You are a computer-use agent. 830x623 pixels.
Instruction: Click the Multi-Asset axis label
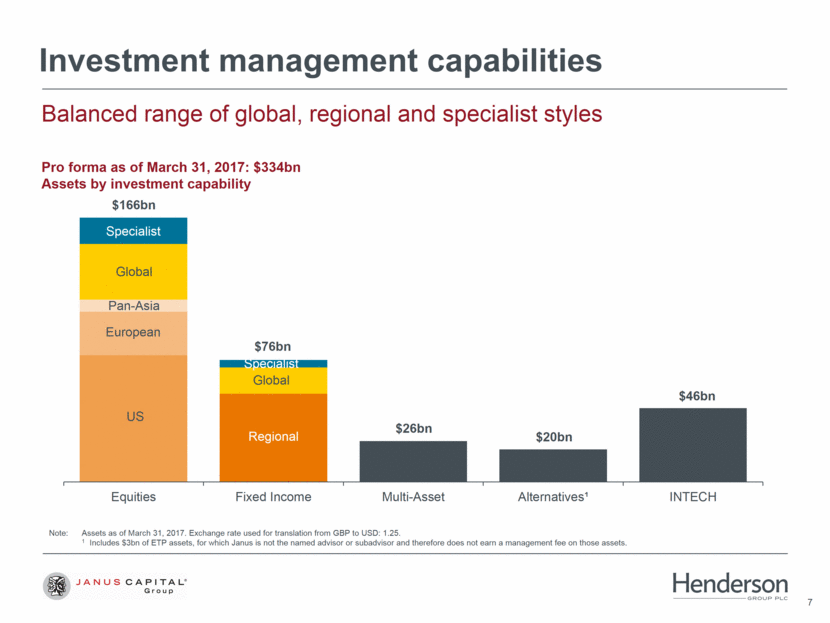pyautogui.click(x=413, y=496)
